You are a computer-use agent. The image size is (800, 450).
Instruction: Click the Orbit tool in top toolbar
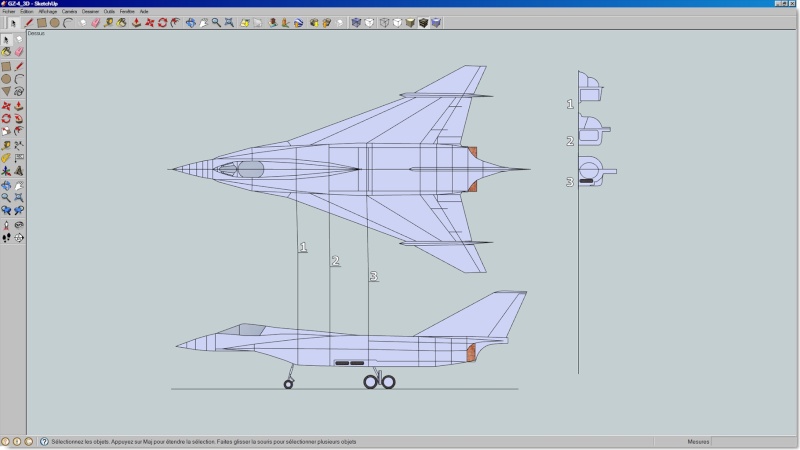coord(190,22)
